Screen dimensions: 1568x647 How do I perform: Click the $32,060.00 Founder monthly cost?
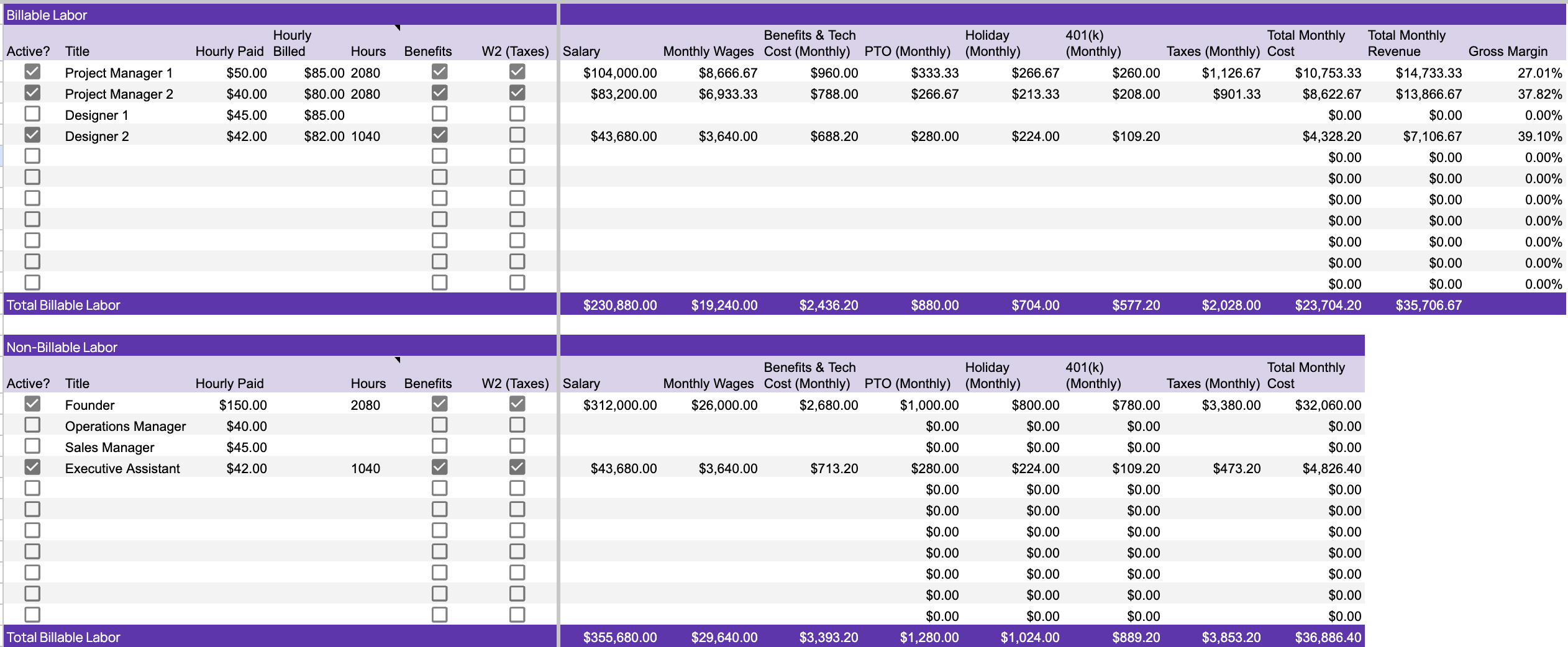(x=1328, y=405)
